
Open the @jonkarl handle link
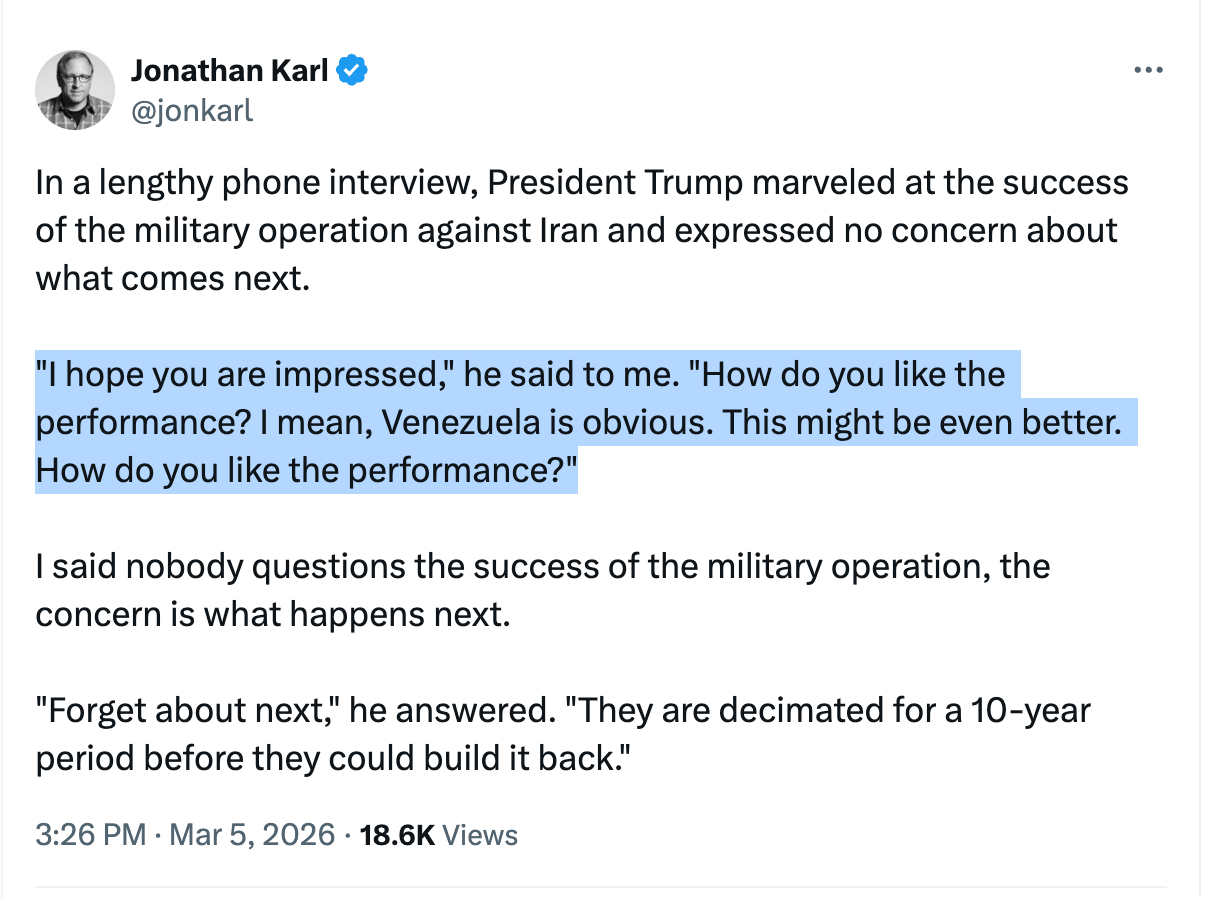click(x=192, y=109)
